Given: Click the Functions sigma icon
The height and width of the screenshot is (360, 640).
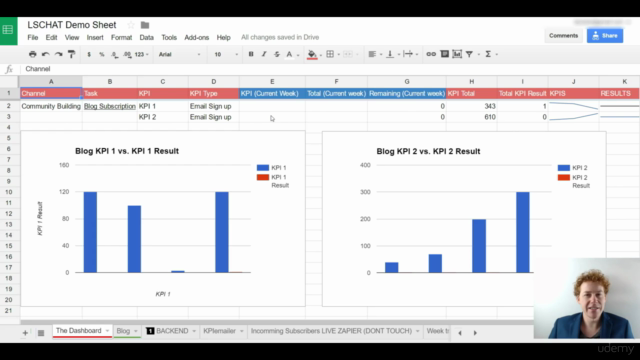Looking at the screenshot, I should click(488, 54).
